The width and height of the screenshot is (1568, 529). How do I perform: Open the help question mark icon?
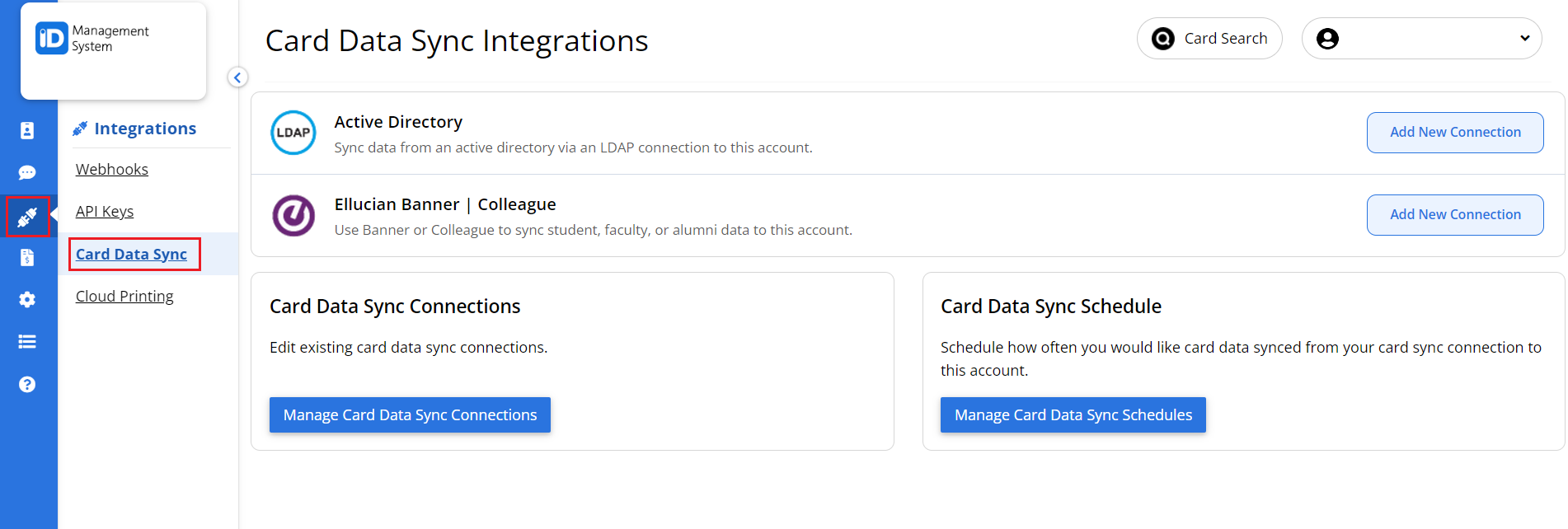point(27,384)
